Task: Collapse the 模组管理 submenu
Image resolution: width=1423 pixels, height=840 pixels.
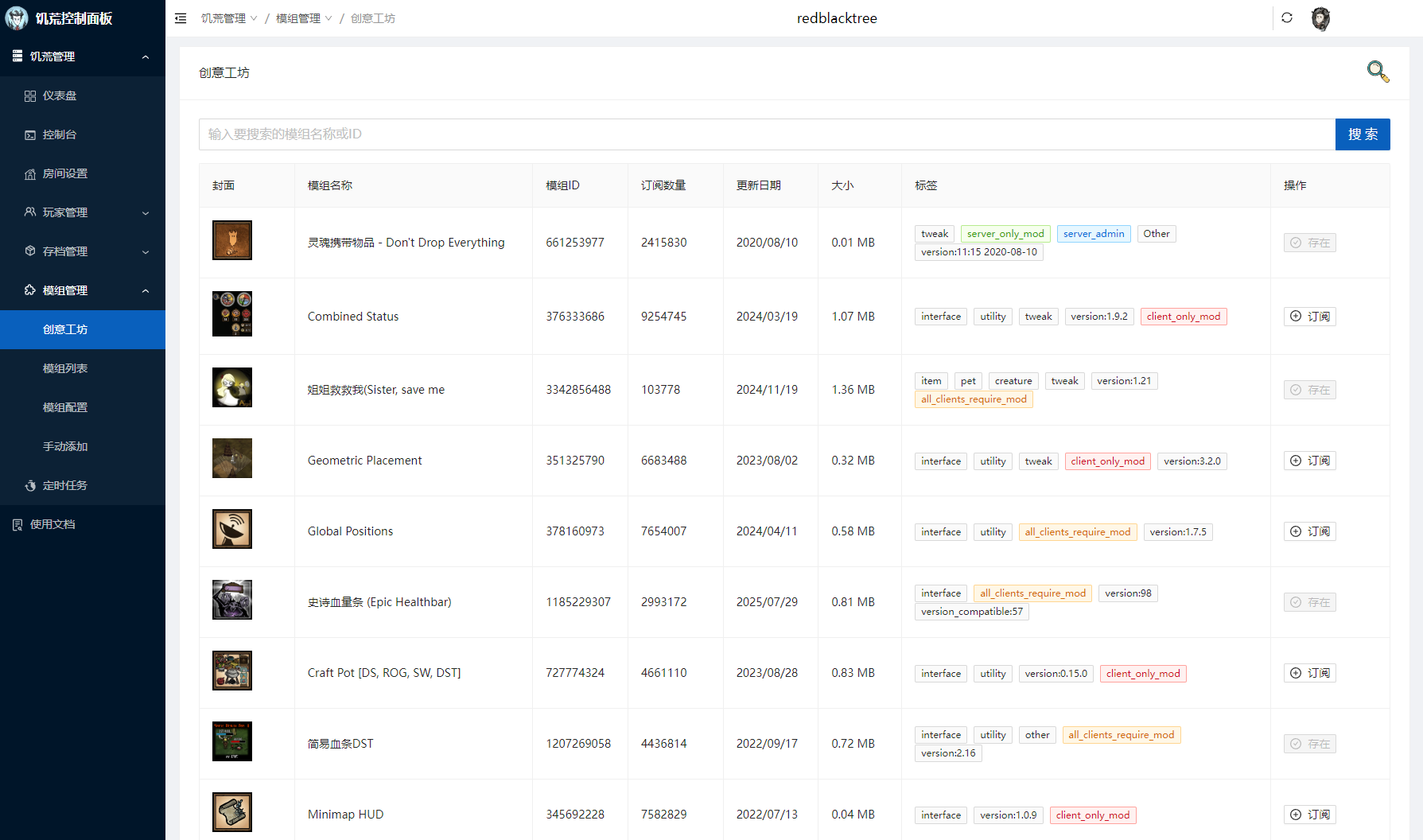Action: coord(83,290)
